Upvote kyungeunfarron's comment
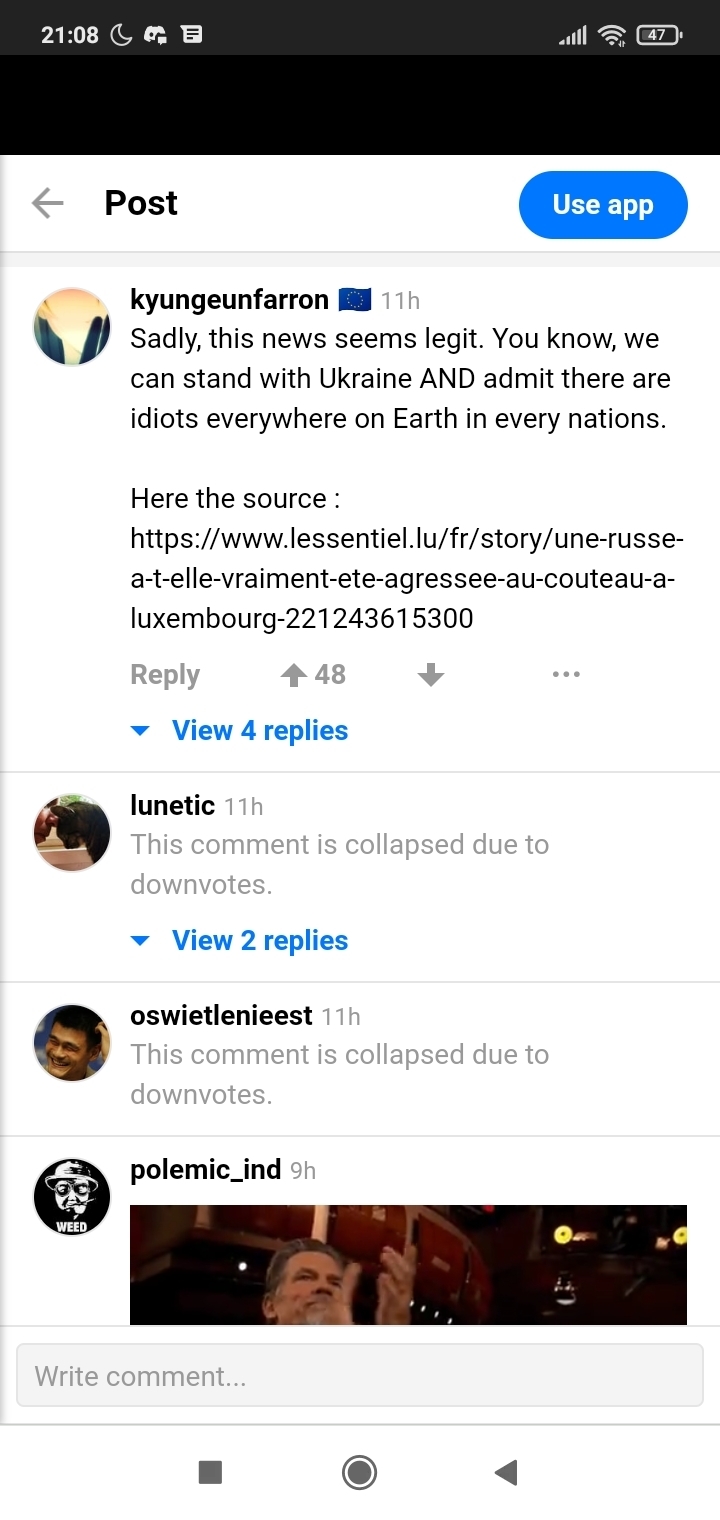The width and height of the screenshot is (720, 1520). click(x=294, y=675)
